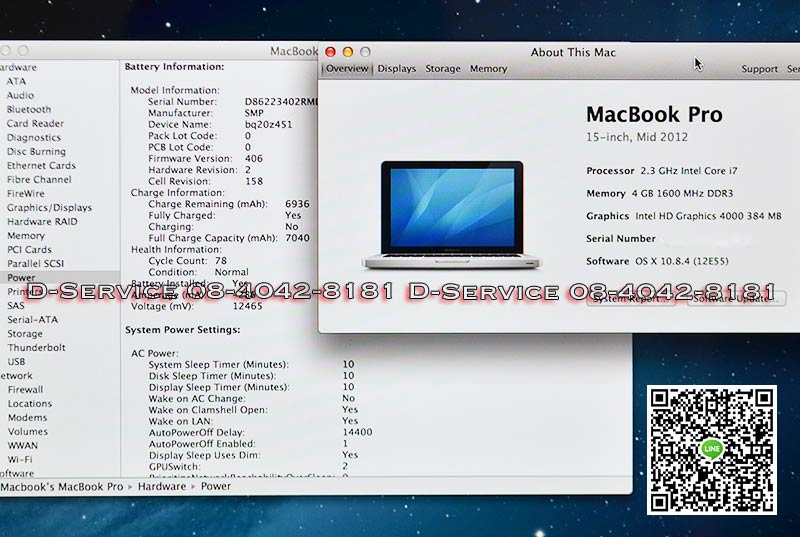
Task: Select Storage in the System Information sidebar
Action: click(x=25, y=334)
